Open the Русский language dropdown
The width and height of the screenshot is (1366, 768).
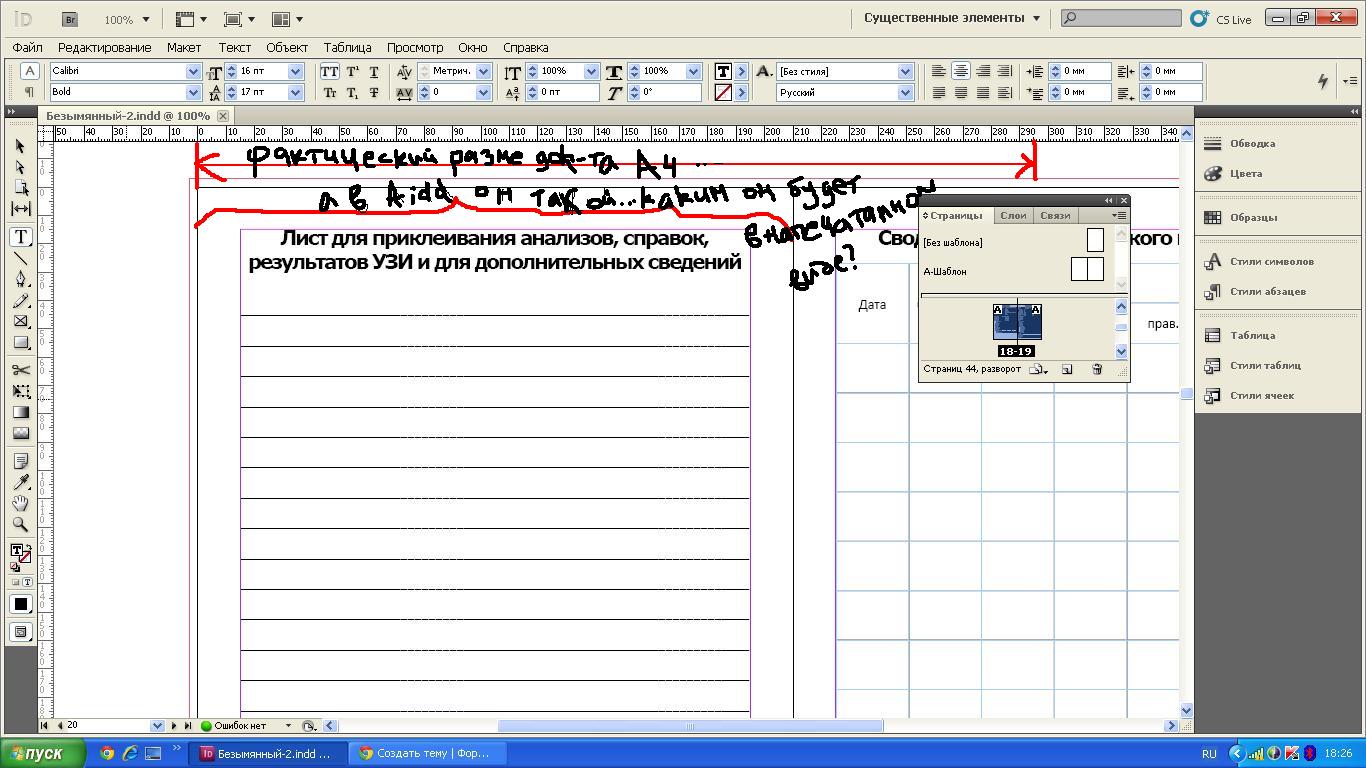[x=905, y=92]
